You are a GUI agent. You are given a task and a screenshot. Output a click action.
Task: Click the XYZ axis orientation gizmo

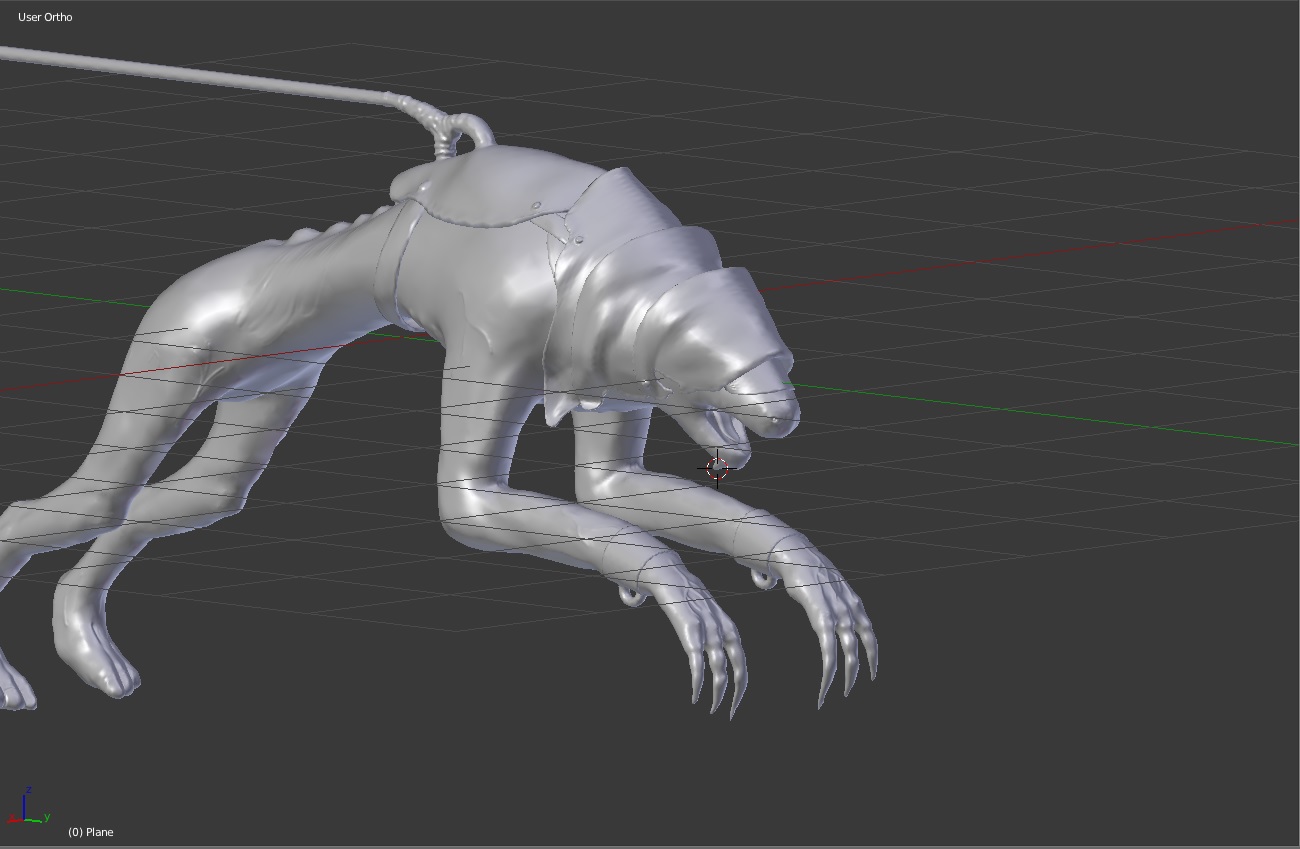click(x=28, y=808)
